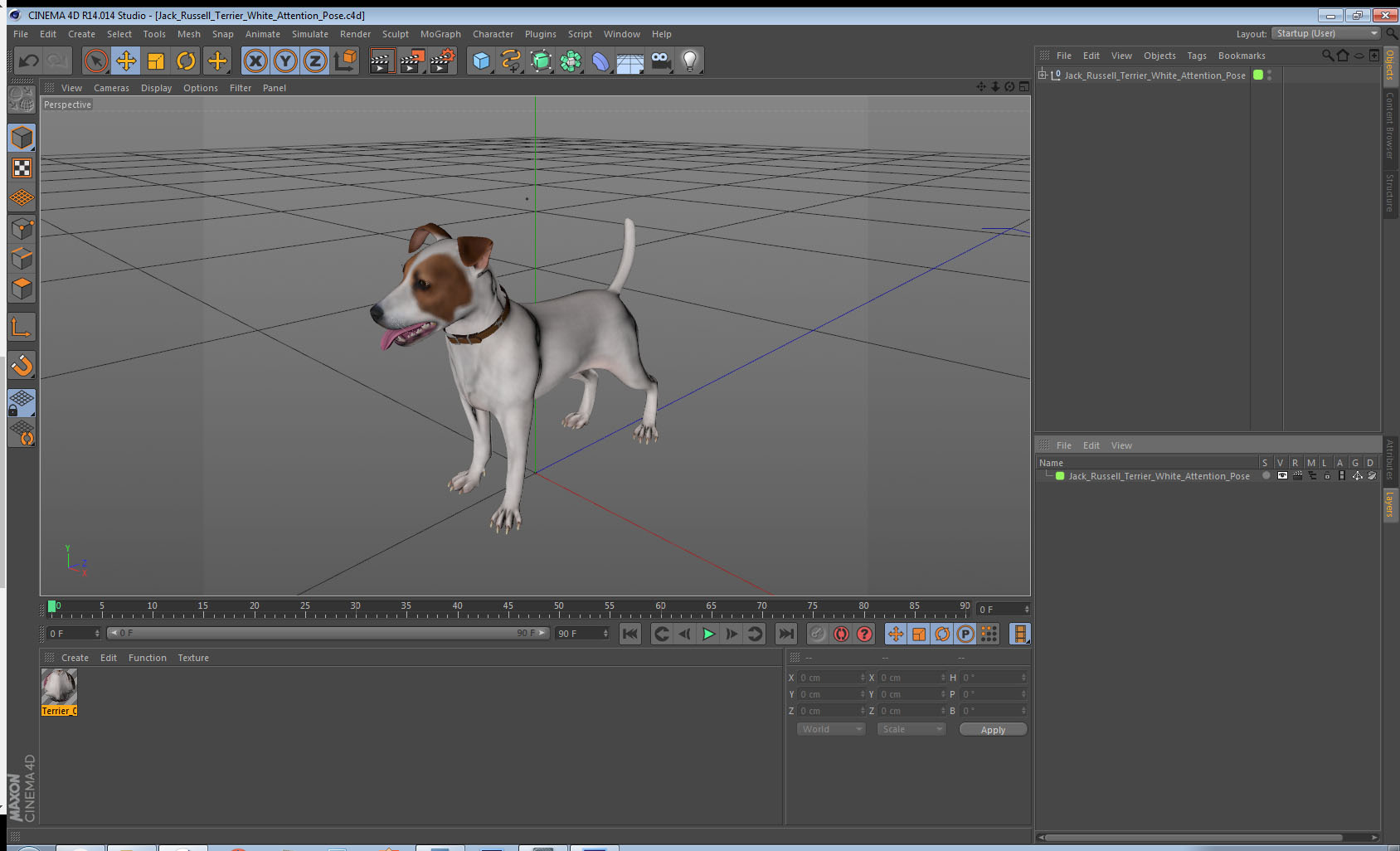Activate the Move tool in top toolbar
This screenshot has width=1400, height=851.
pyautogui.click(x=126, y=61)
